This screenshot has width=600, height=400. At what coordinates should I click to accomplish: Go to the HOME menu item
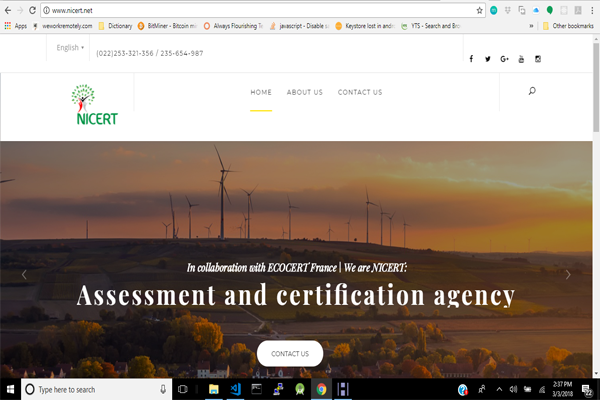[261, 92]
